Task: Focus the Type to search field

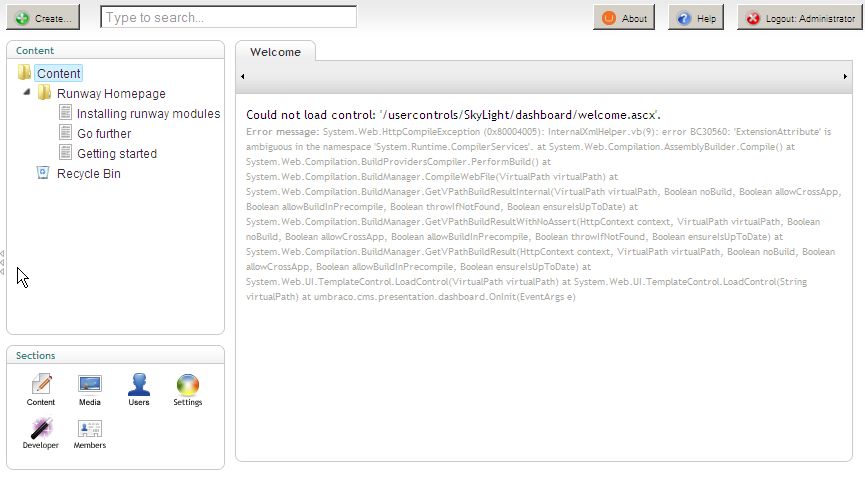Action: pyautogui.click(x=228, y=17)
